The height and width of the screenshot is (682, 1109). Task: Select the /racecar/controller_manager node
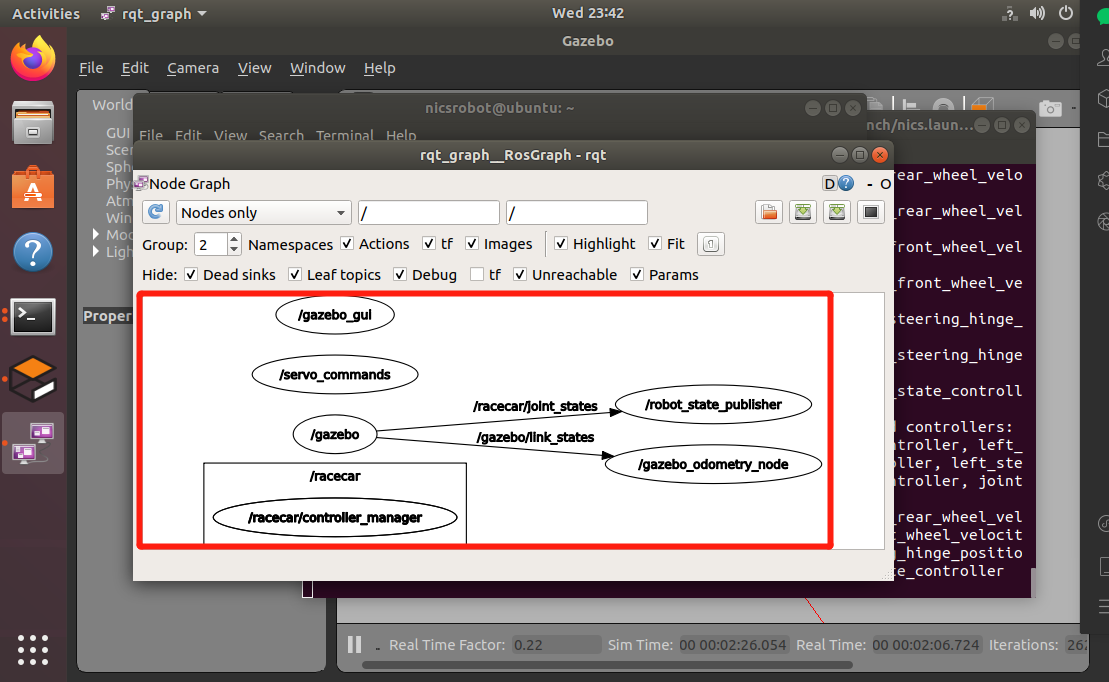[335, 517]
